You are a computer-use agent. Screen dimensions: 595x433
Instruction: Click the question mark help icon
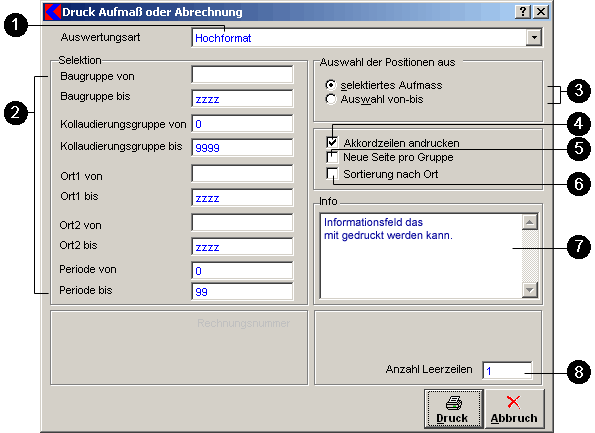pyautogui.click(x=523, y=12)
